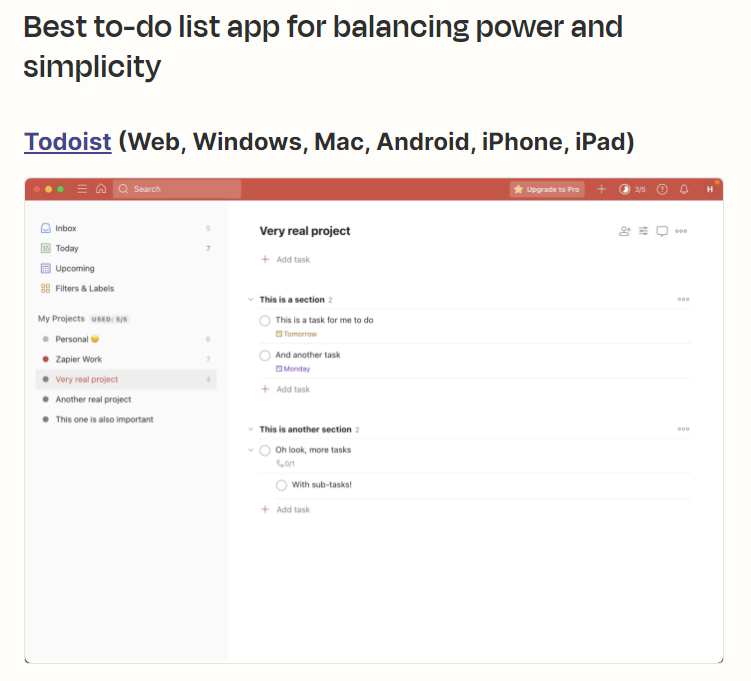Open Today view in the sidebar

tap(126, 248)
